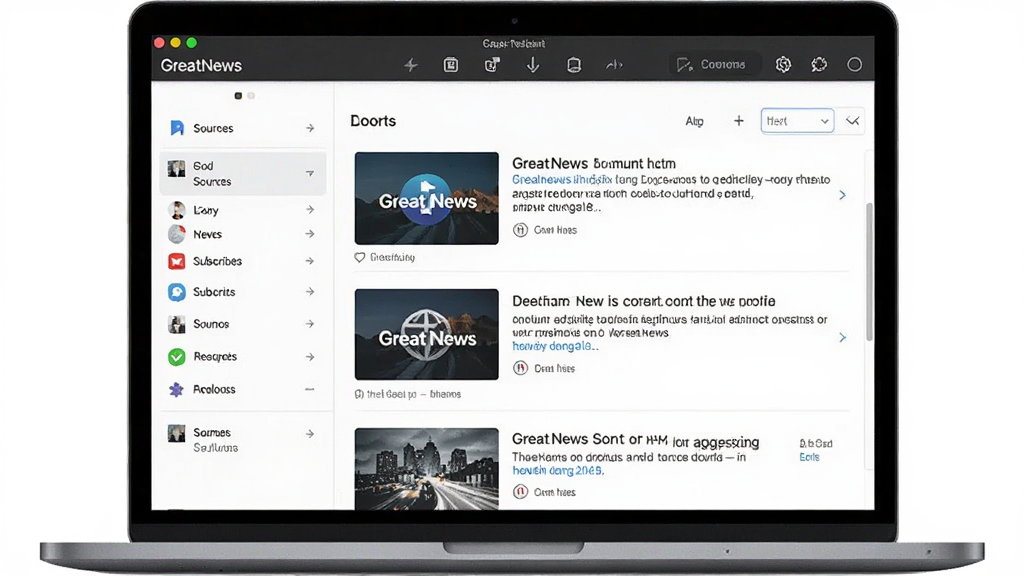This screenshot has width=1024, height=576.
Task: Select the blue bookmark Sources icon
Action: pos(177,128)
